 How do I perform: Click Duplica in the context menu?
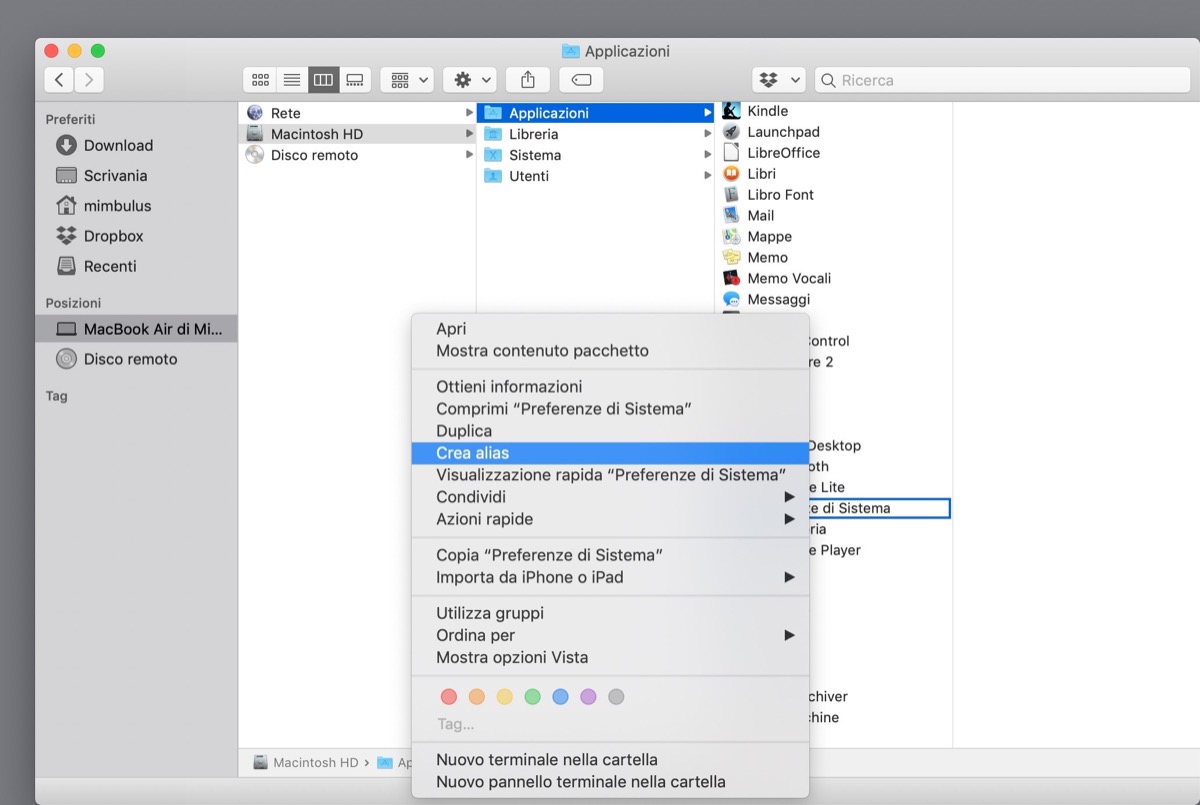tap(464, 431)
